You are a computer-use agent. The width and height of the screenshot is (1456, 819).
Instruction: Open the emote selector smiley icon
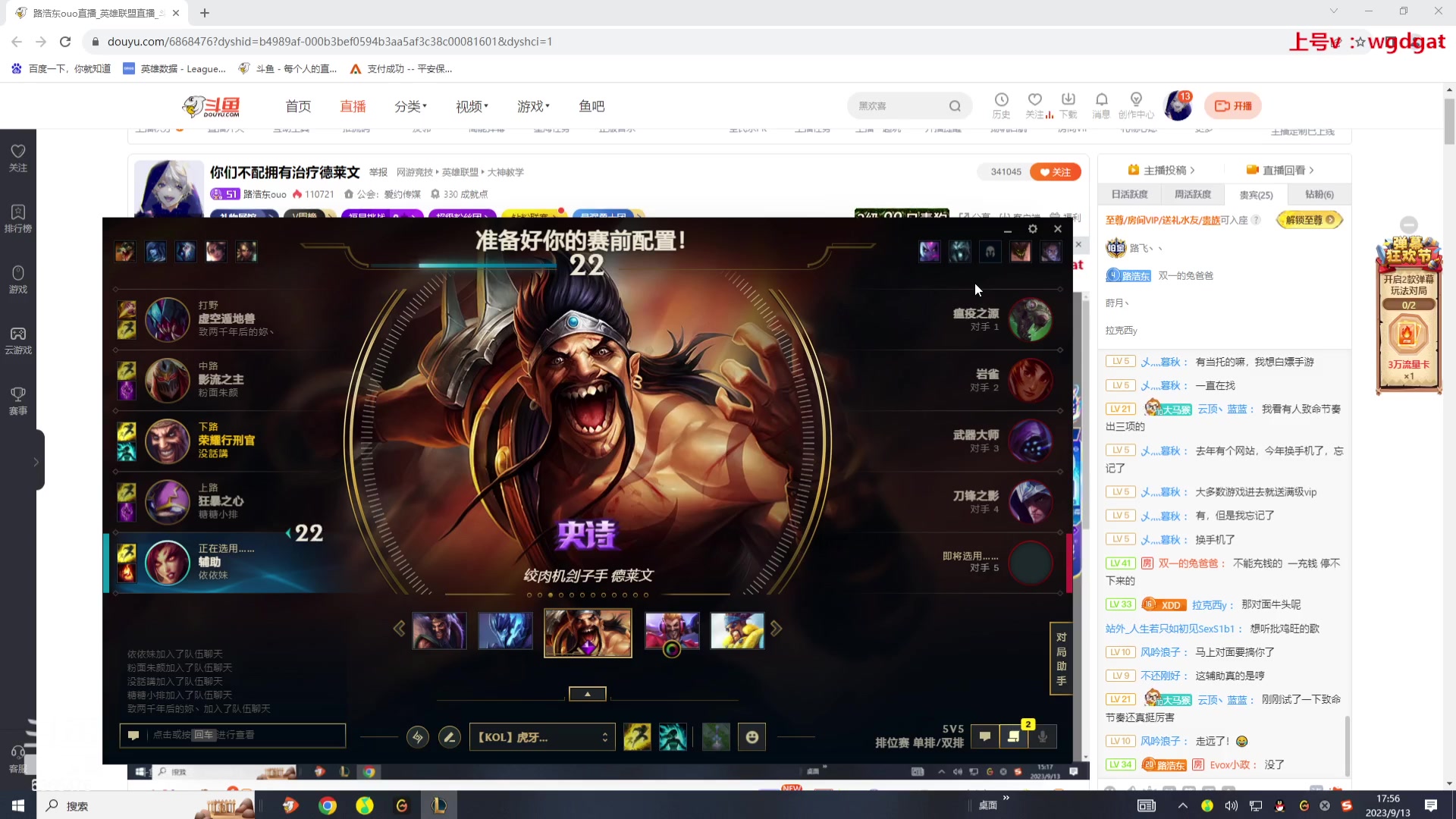tap(752, 737)
